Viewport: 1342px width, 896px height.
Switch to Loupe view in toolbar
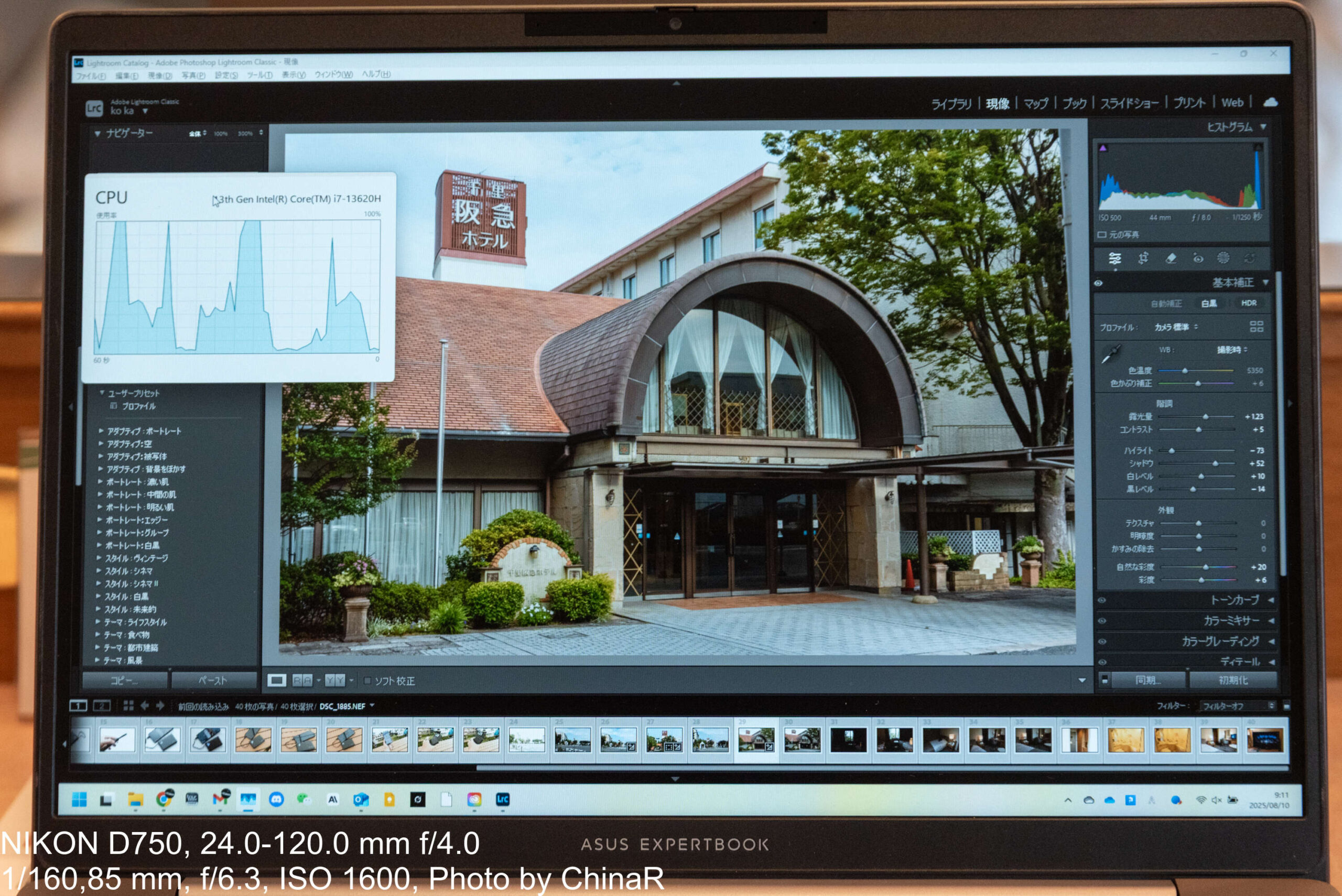pos(276,681)
